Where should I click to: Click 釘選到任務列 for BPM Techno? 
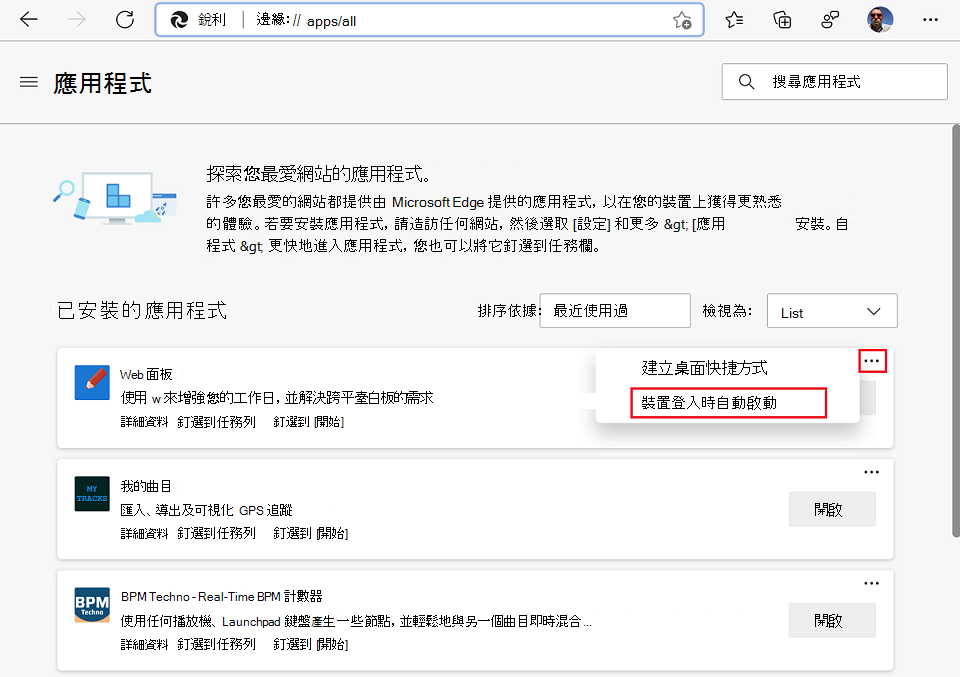(x=217, y=644)
